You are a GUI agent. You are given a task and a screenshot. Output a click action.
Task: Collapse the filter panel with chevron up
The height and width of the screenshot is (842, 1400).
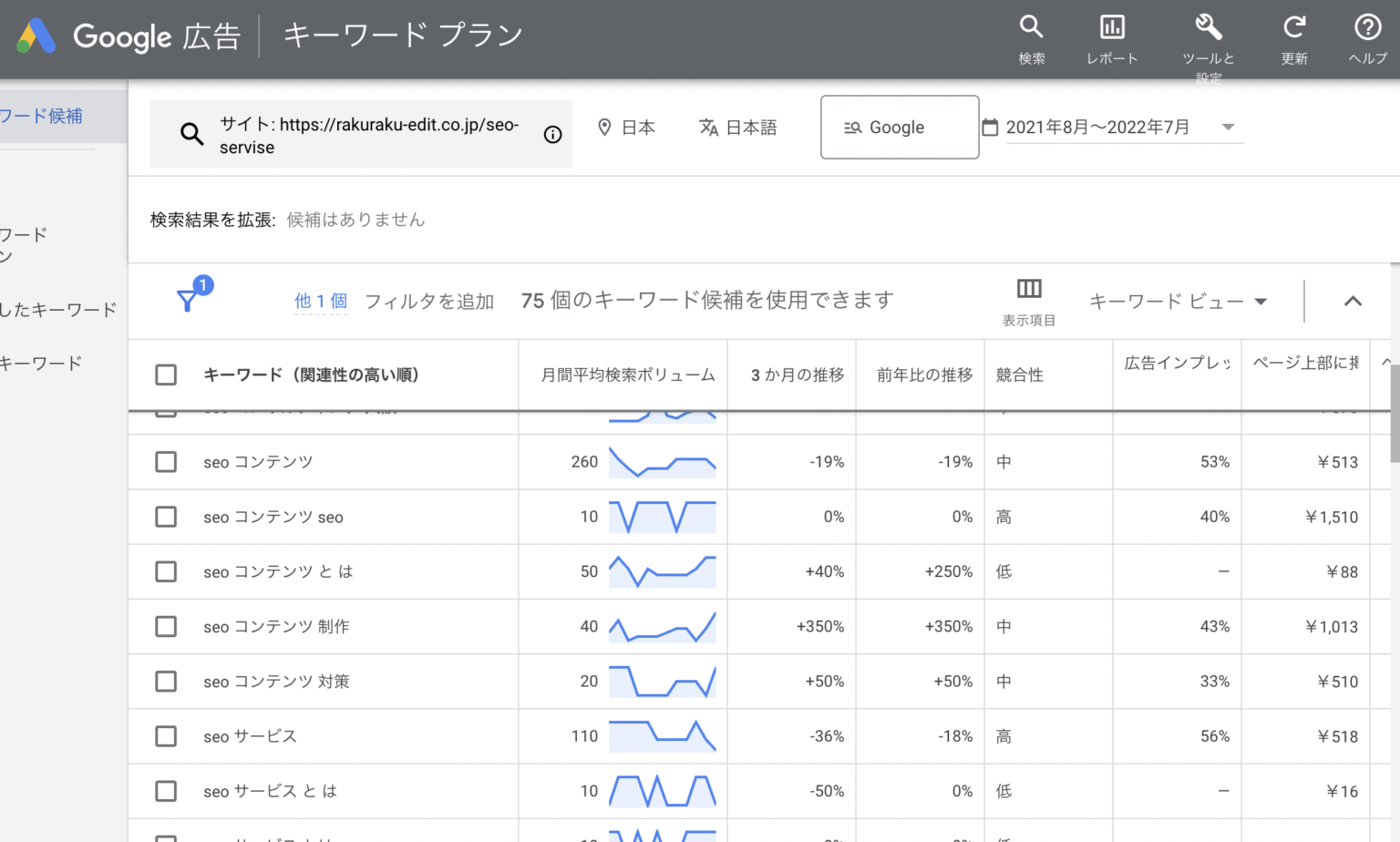coord(1353,302)
